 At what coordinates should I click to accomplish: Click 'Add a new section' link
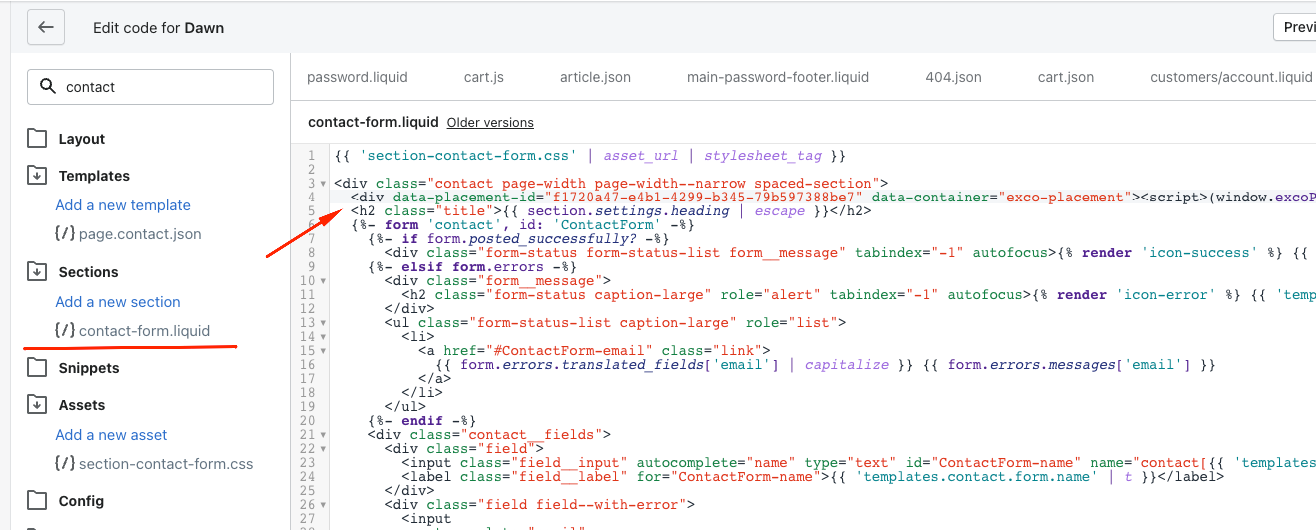(118, 302)
